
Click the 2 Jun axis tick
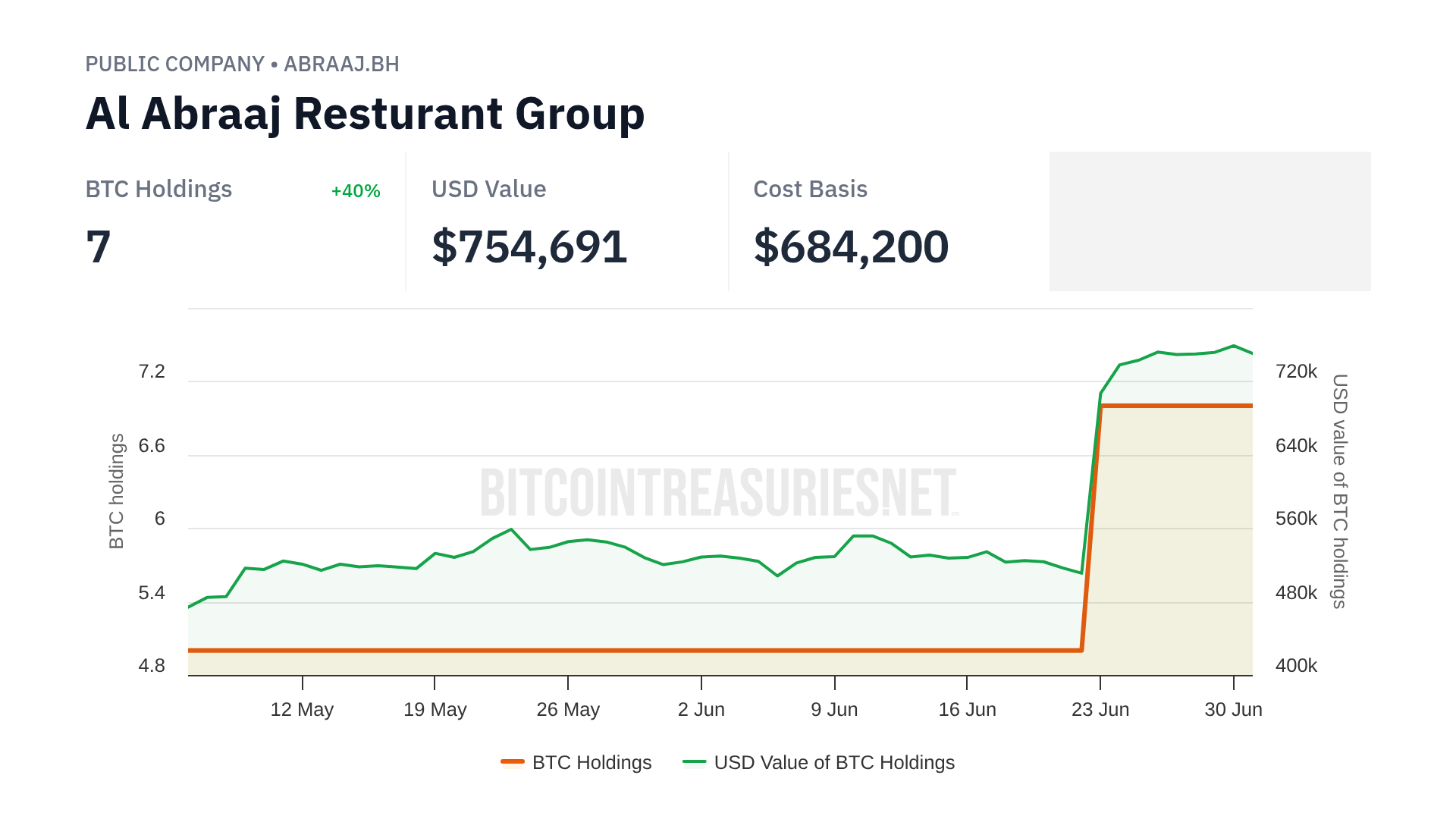(x=701, y=709)
